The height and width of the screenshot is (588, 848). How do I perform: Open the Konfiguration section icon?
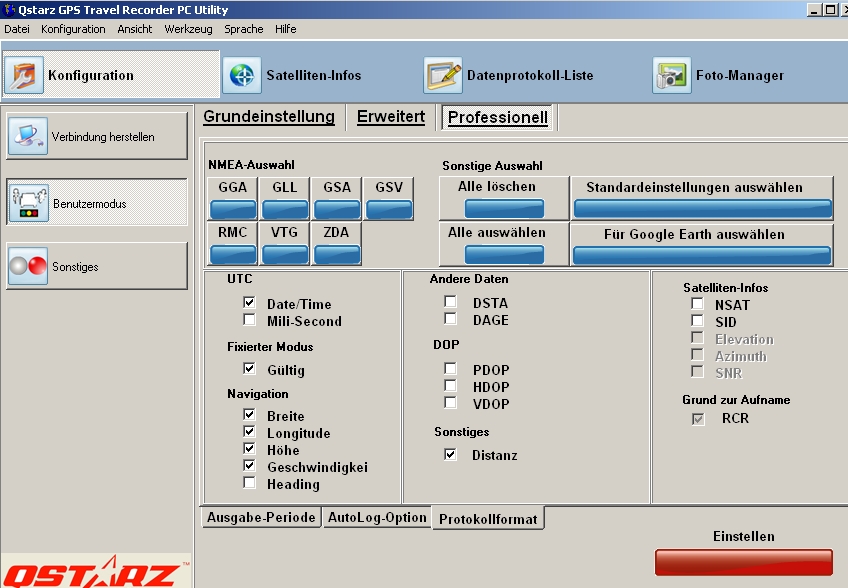(24, 75)
